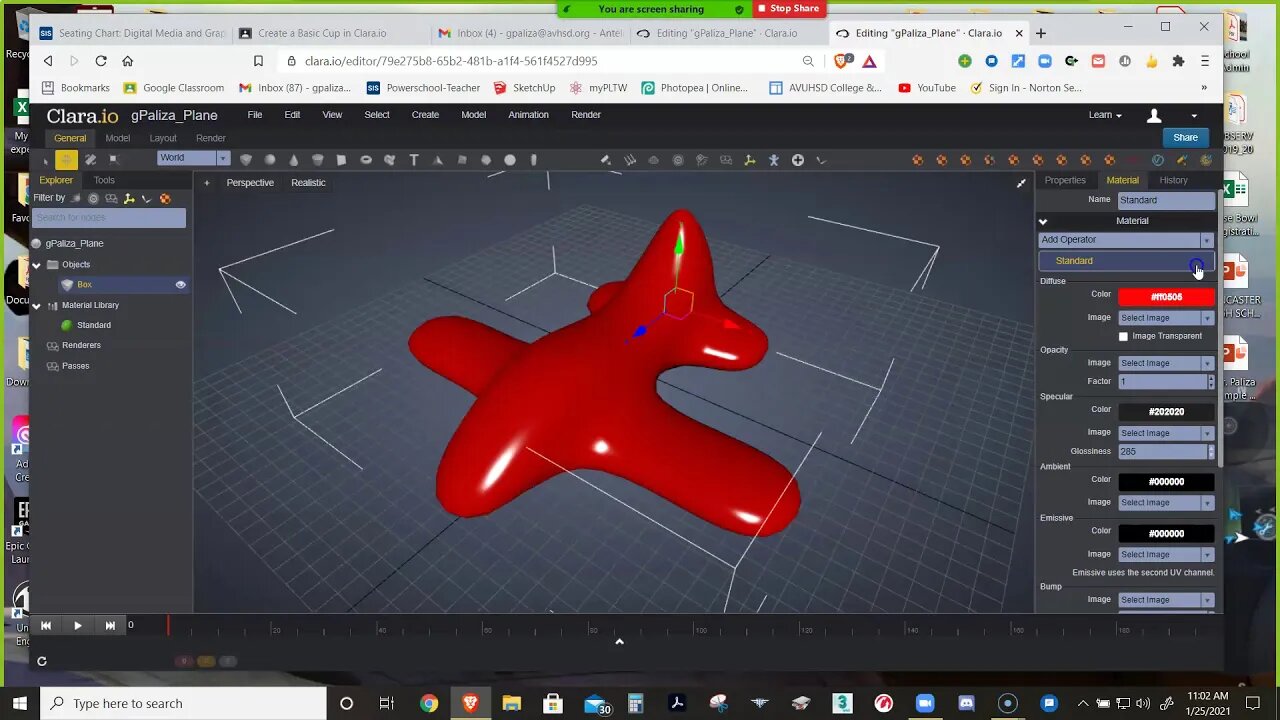Switch to the Properties tab
1280x720 pixels.
coord(1065,181)
